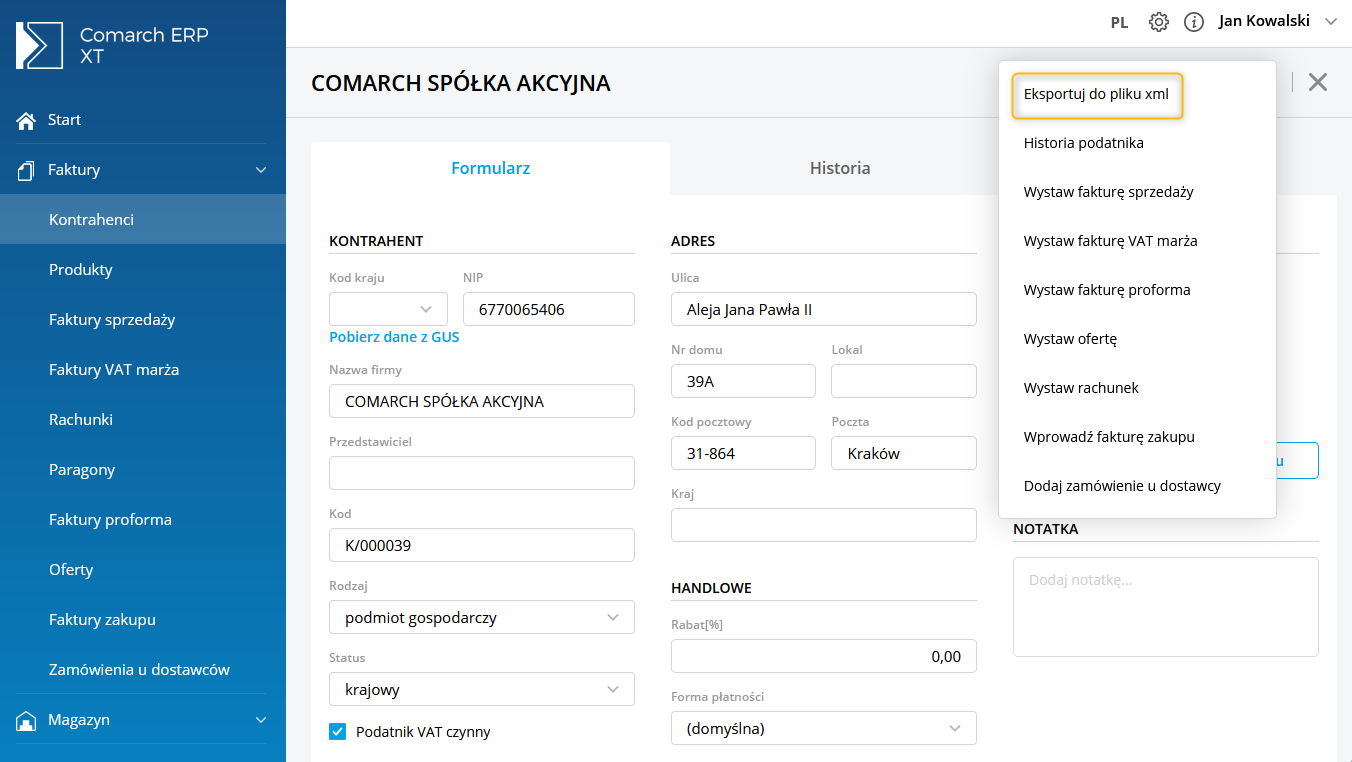The height and width of the screenshot is (762, 1352).
Task: Expand the Jan Kowalski user menu
Action: [x=1277, y=21]
